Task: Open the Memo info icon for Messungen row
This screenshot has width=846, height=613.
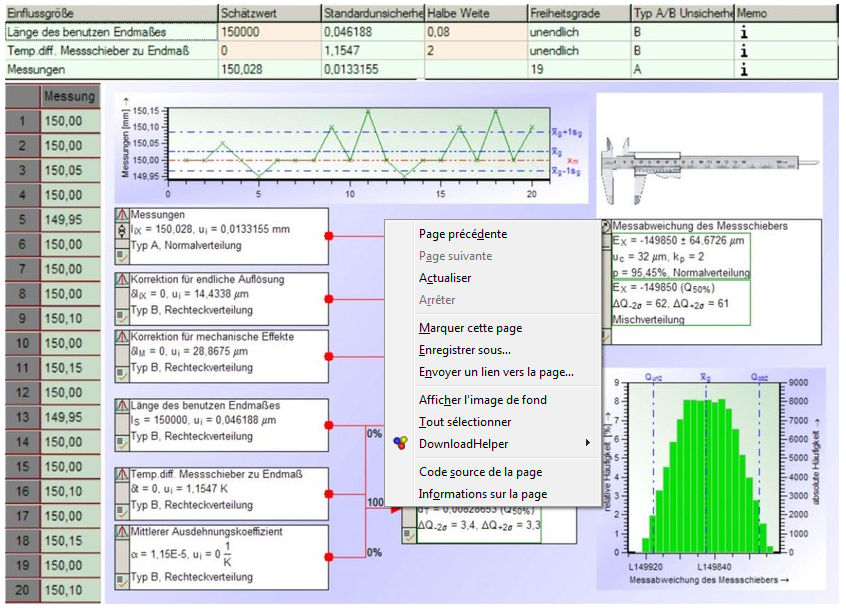Action: pyautogui.click(x=745, y=70)
